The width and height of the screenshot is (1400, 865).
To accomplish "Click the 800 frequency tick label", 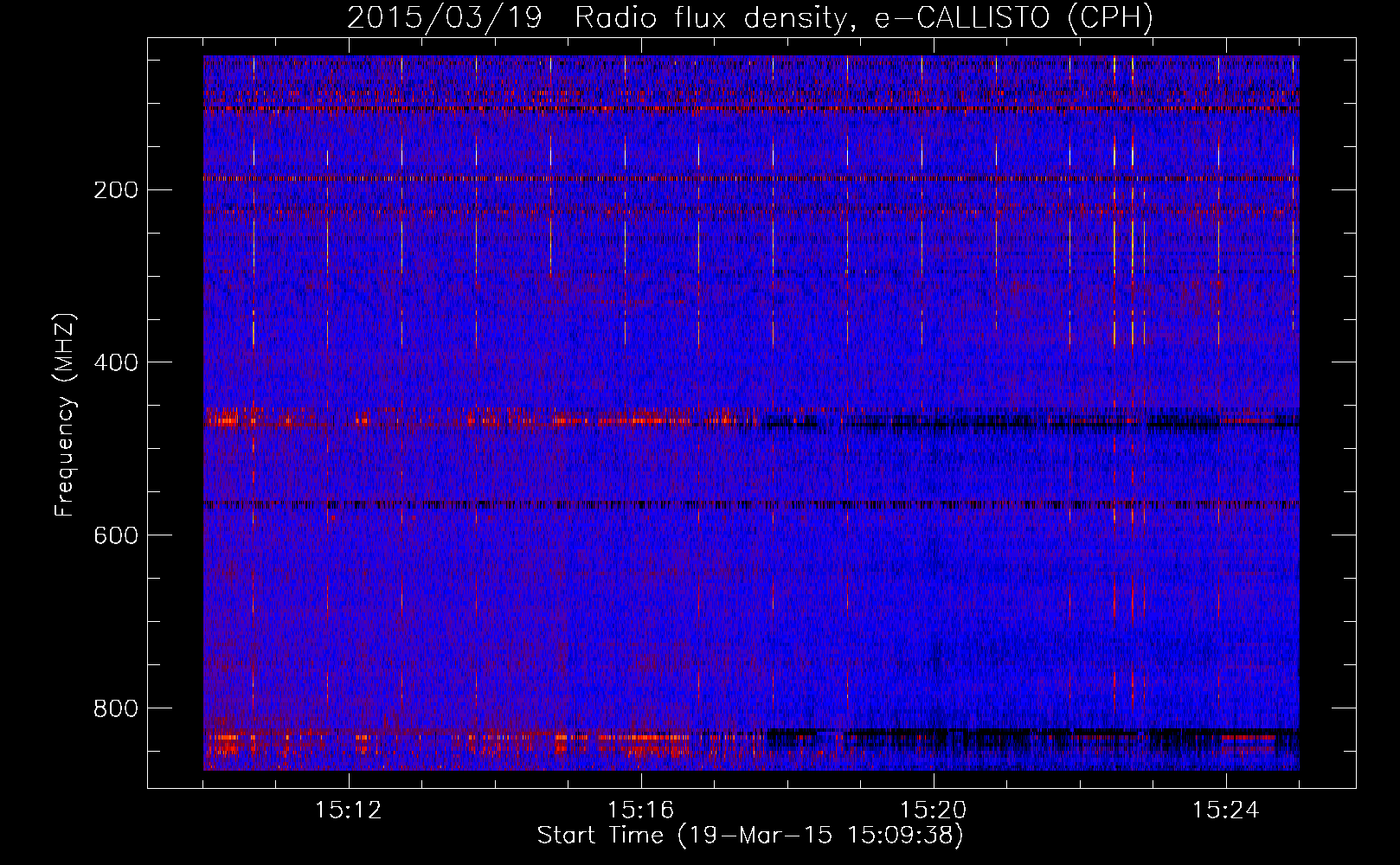I will tap(115, 708).
